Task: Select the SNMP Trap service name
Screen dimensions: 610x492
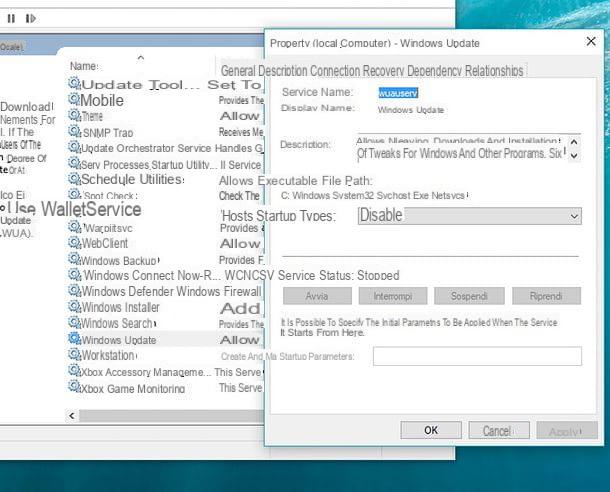Action: [108, 132]
